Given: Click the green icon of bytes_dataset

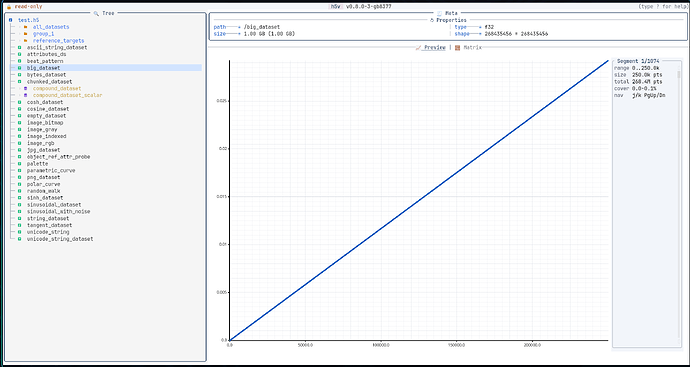Looking at the screenshot, I should pos(20,75).
